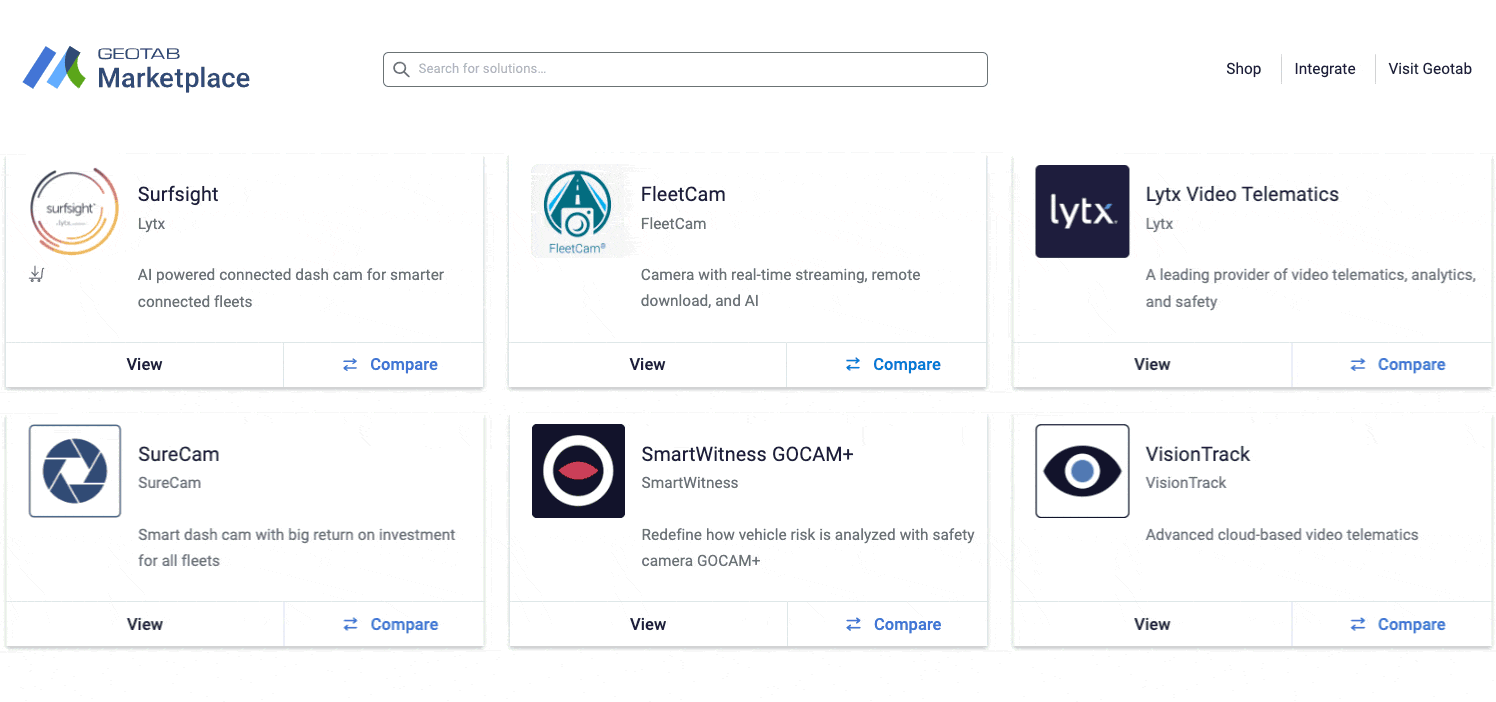View the FleetCam solution
This screenshot has height=702, width=1496.
(648, 365)
